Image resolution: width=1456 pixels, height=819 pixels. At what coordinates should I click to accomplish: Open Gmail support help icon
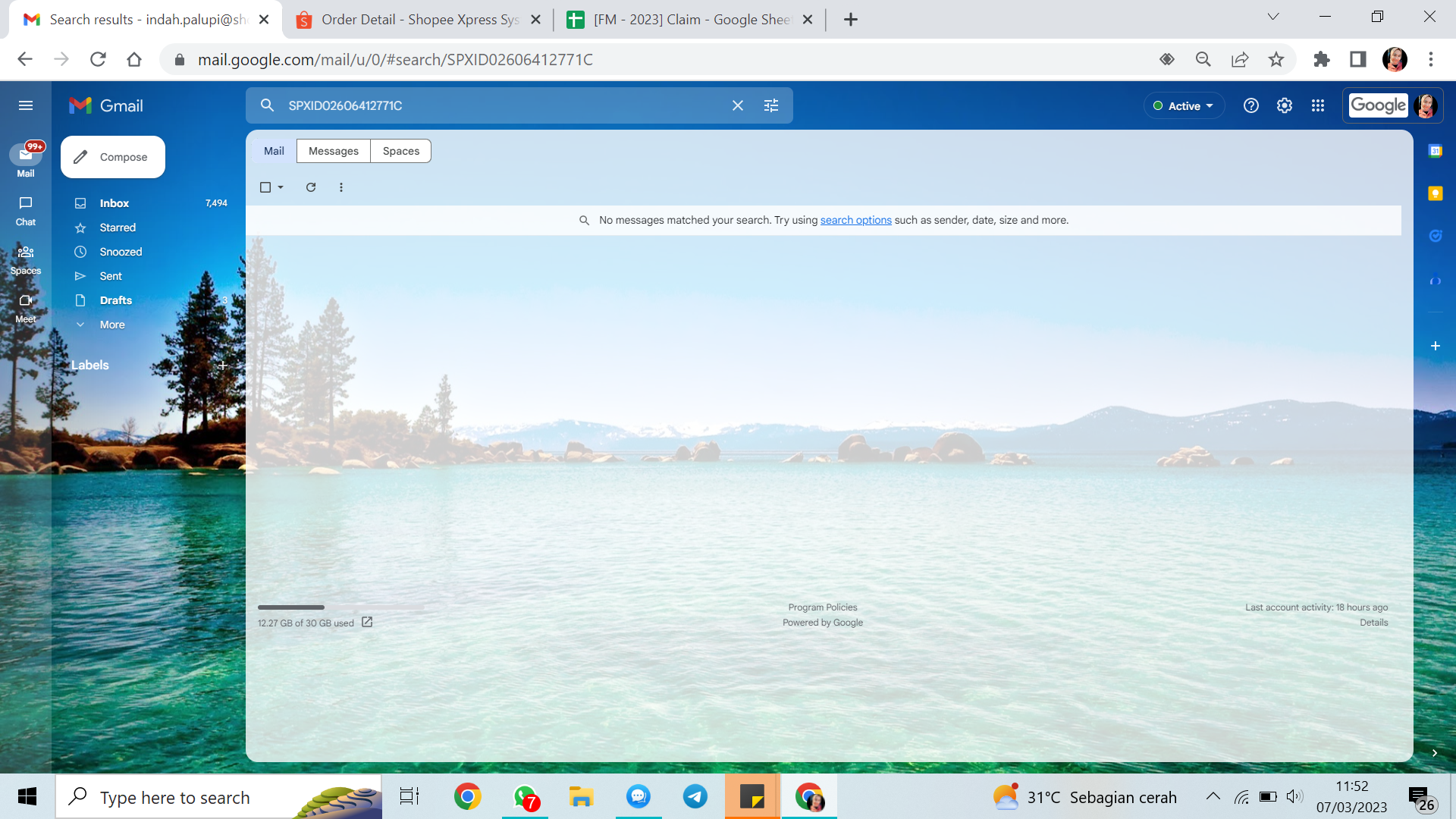pyautogui.click(x=1251, y=105)
